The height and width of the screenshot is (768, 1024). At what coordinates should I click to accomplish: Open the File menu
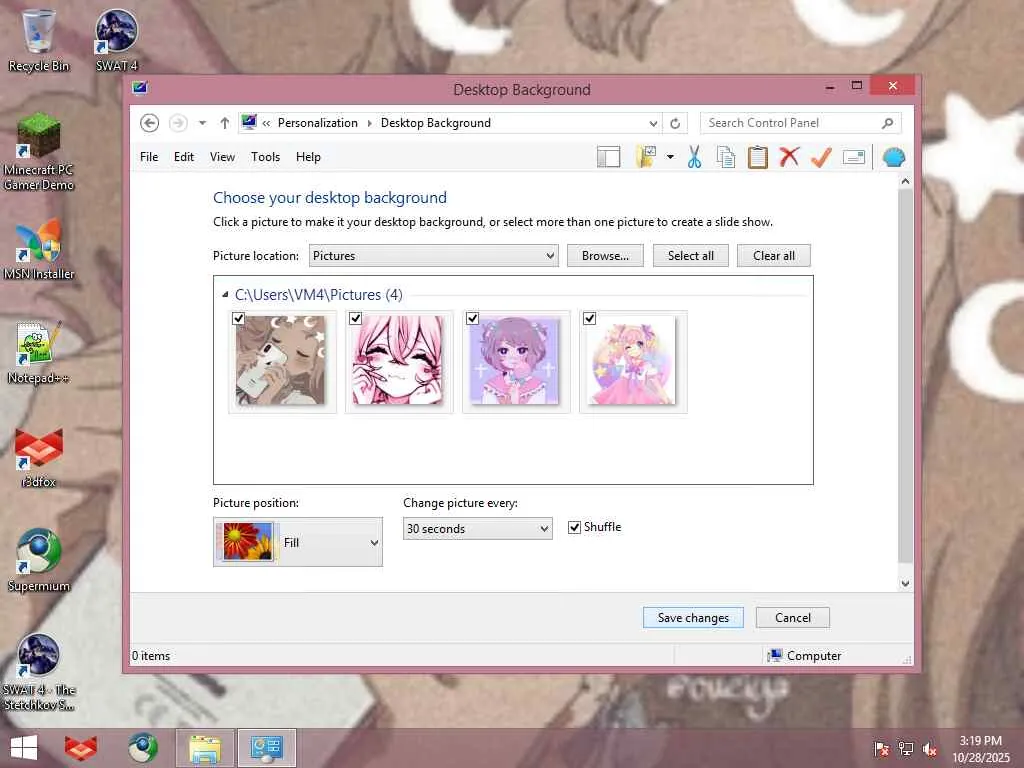(149, 157)
